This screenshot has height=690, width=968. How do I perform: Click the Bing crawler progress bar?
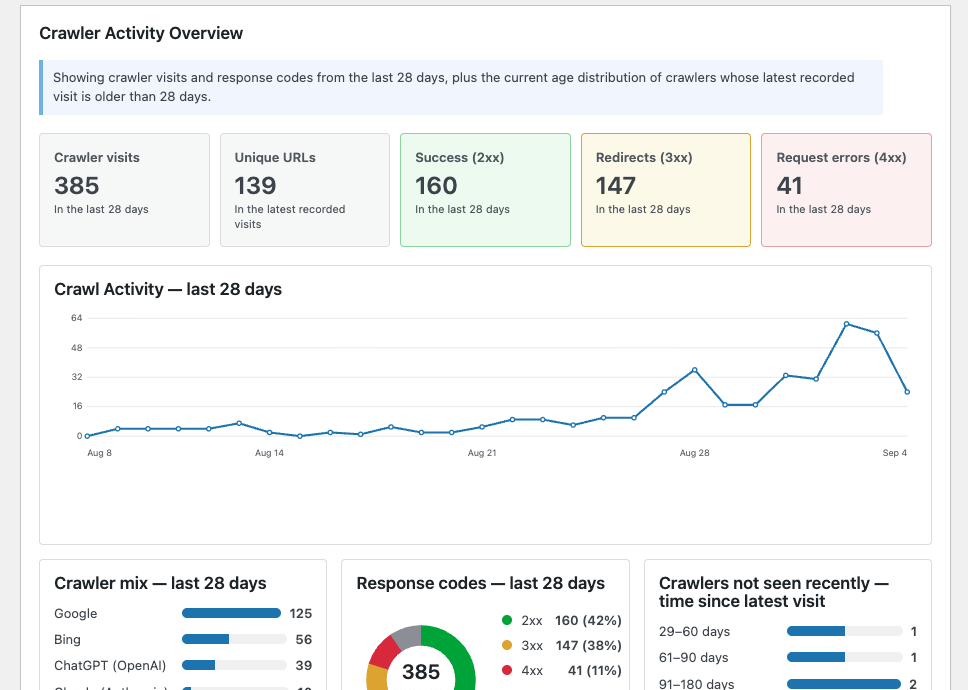(235, 639)
